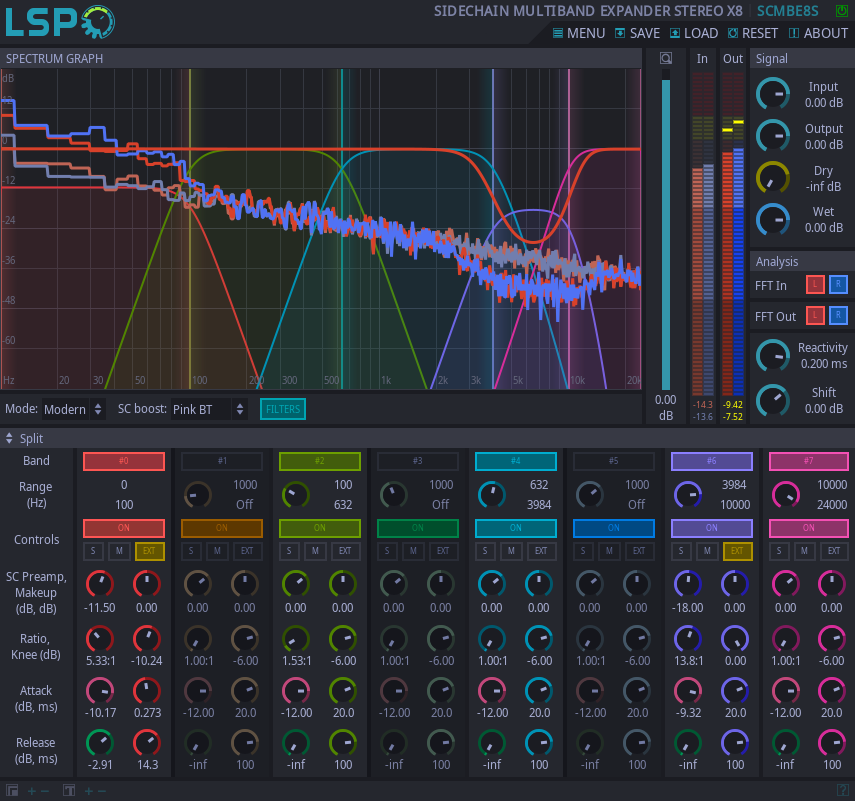This screenshot has width=855, height=801.
Task: Toggle the ON button of band #7
Action: click(x=809, y=528)
